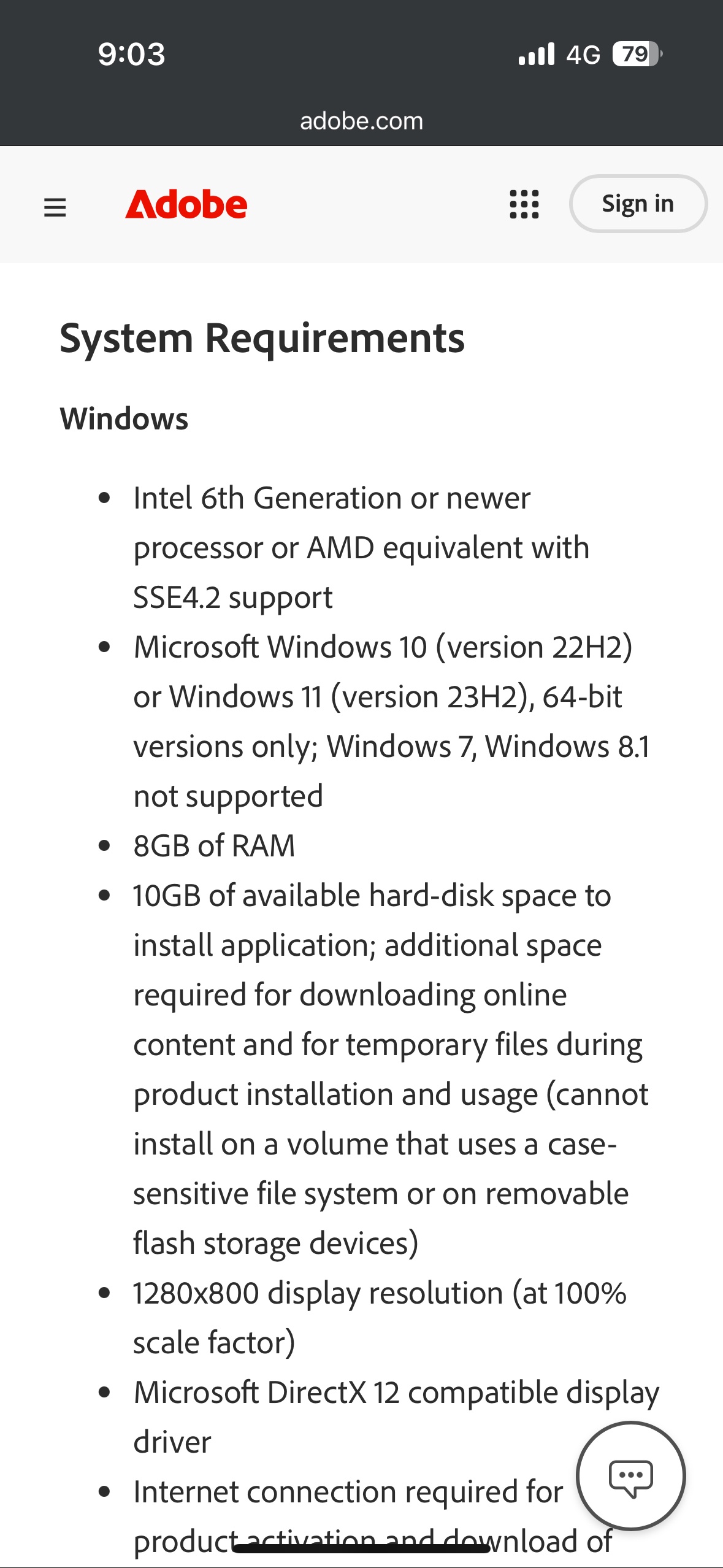This screenshot has width=723, height=1568.
Task: Open the Adobe apps grid icon
Action: pyautogui.click(x=524, y=204)
